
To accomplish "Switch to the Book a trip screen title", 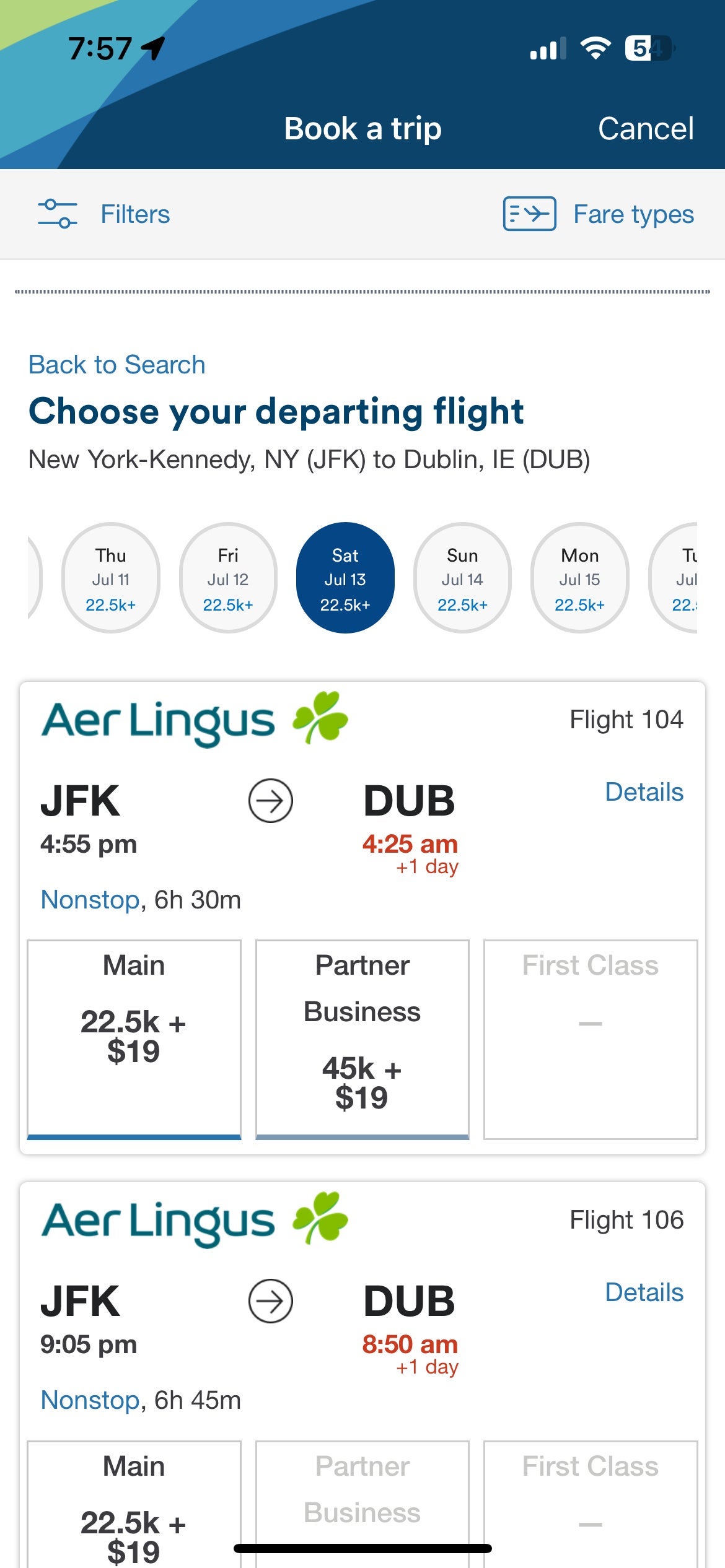I will pyautogui.click(x=362, y=128).
